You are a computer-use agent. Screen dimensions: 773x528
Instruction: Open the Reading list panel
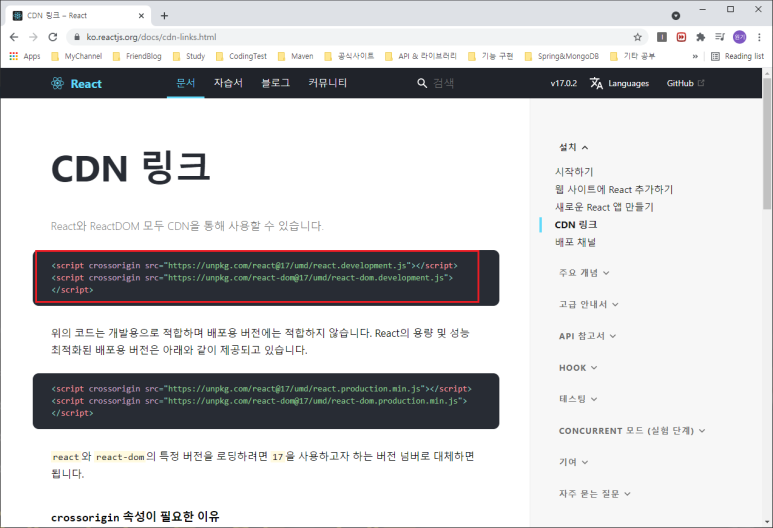pos(738,56)
